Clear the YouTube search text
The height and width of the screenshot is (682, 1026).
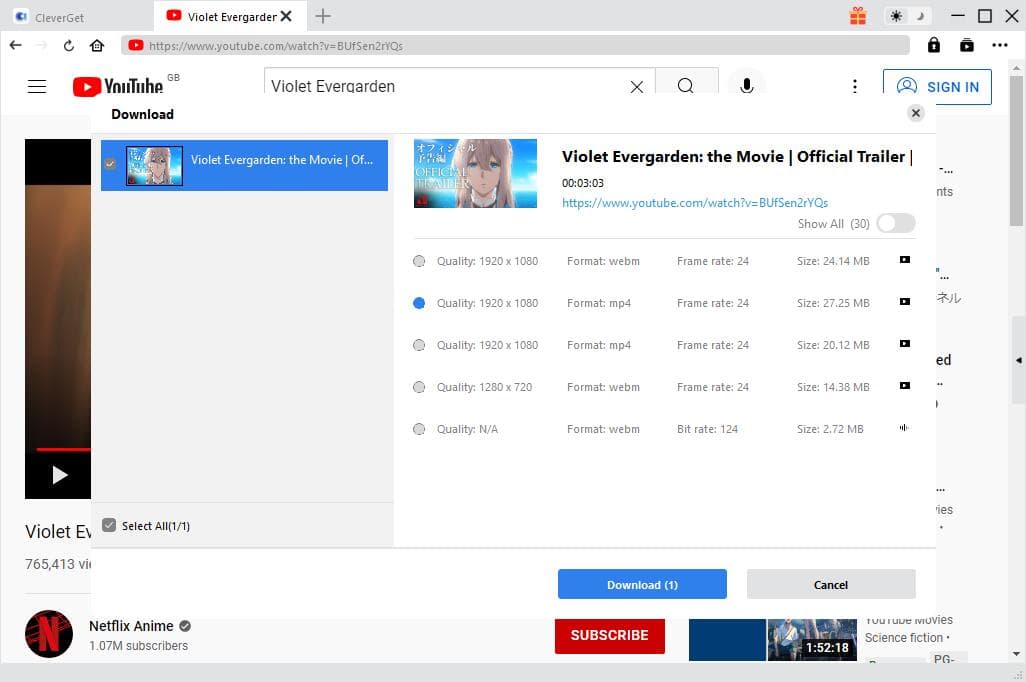(636, 87)
